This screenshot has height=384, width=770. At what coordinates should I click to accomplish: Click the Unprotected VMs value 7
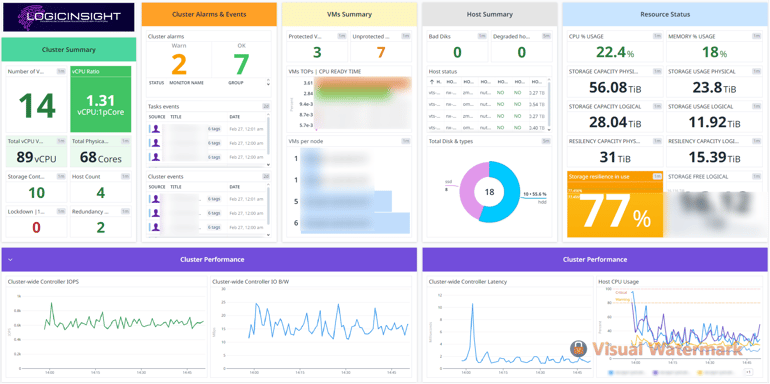tap(381, 53)
